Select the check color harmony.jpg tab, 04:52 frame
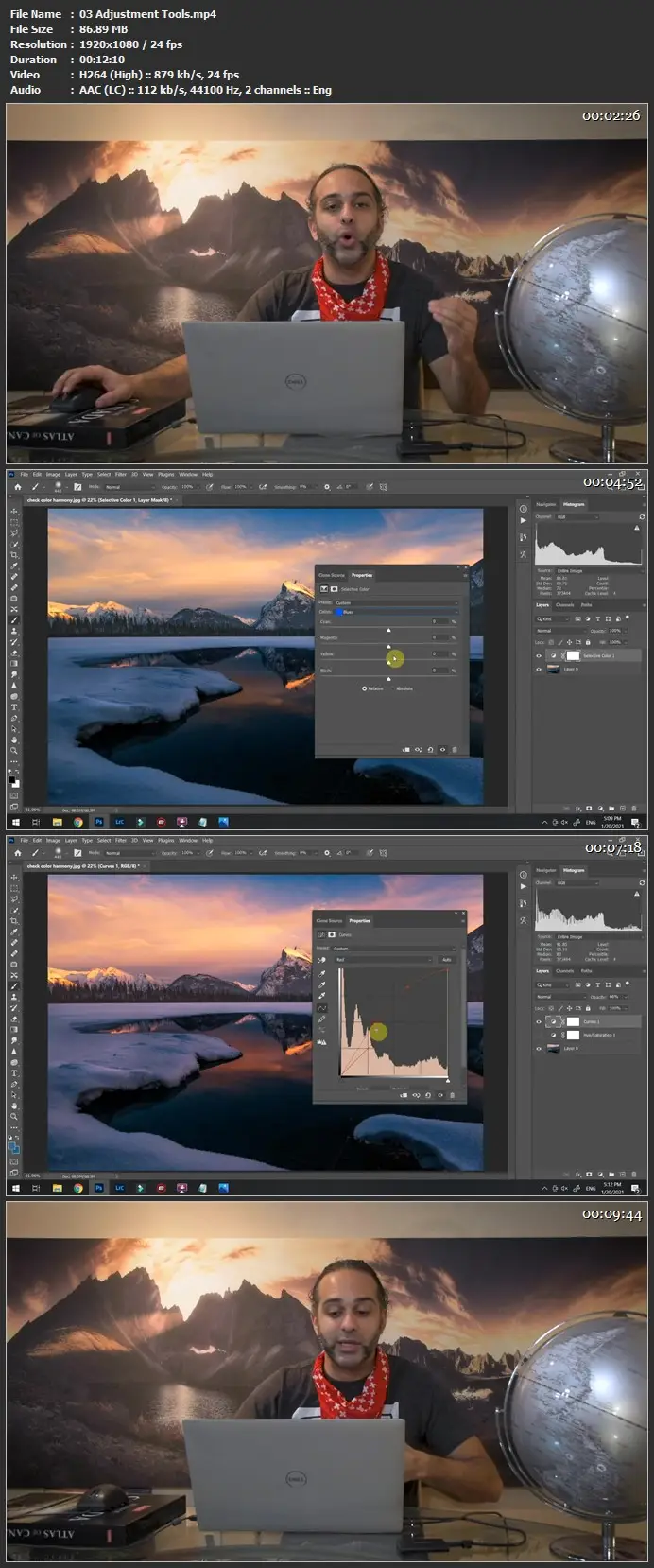Image resolution: width=654 pixels, height=1568 pixels. (x=98, y=500)
